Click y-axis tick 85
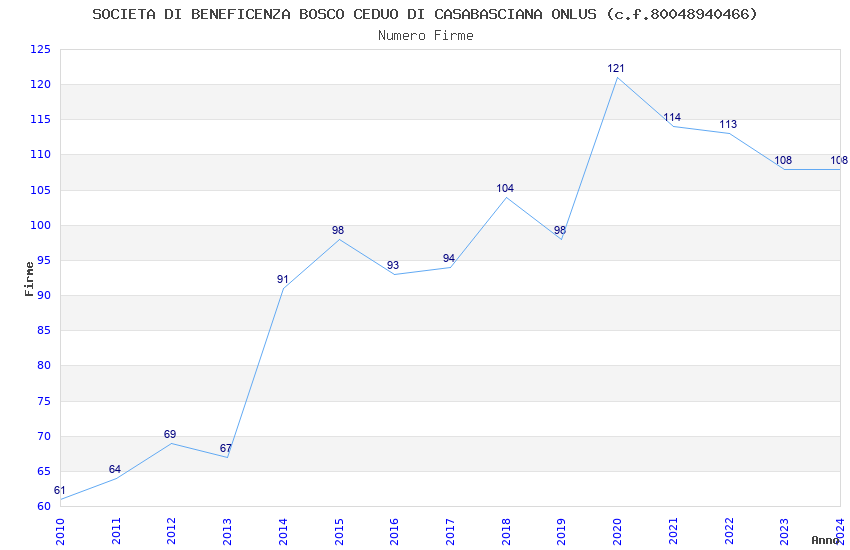The image size is (850, 550). click(44, 331)
